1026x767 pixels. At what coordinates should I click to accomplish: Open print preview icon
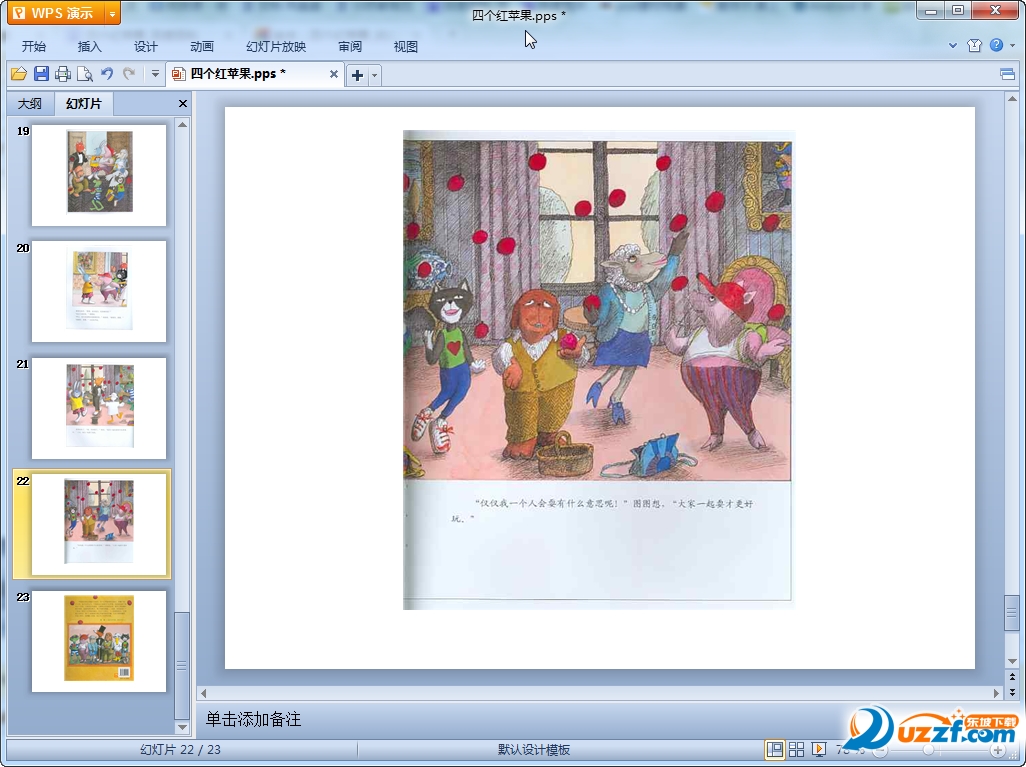tap(84, 74)
